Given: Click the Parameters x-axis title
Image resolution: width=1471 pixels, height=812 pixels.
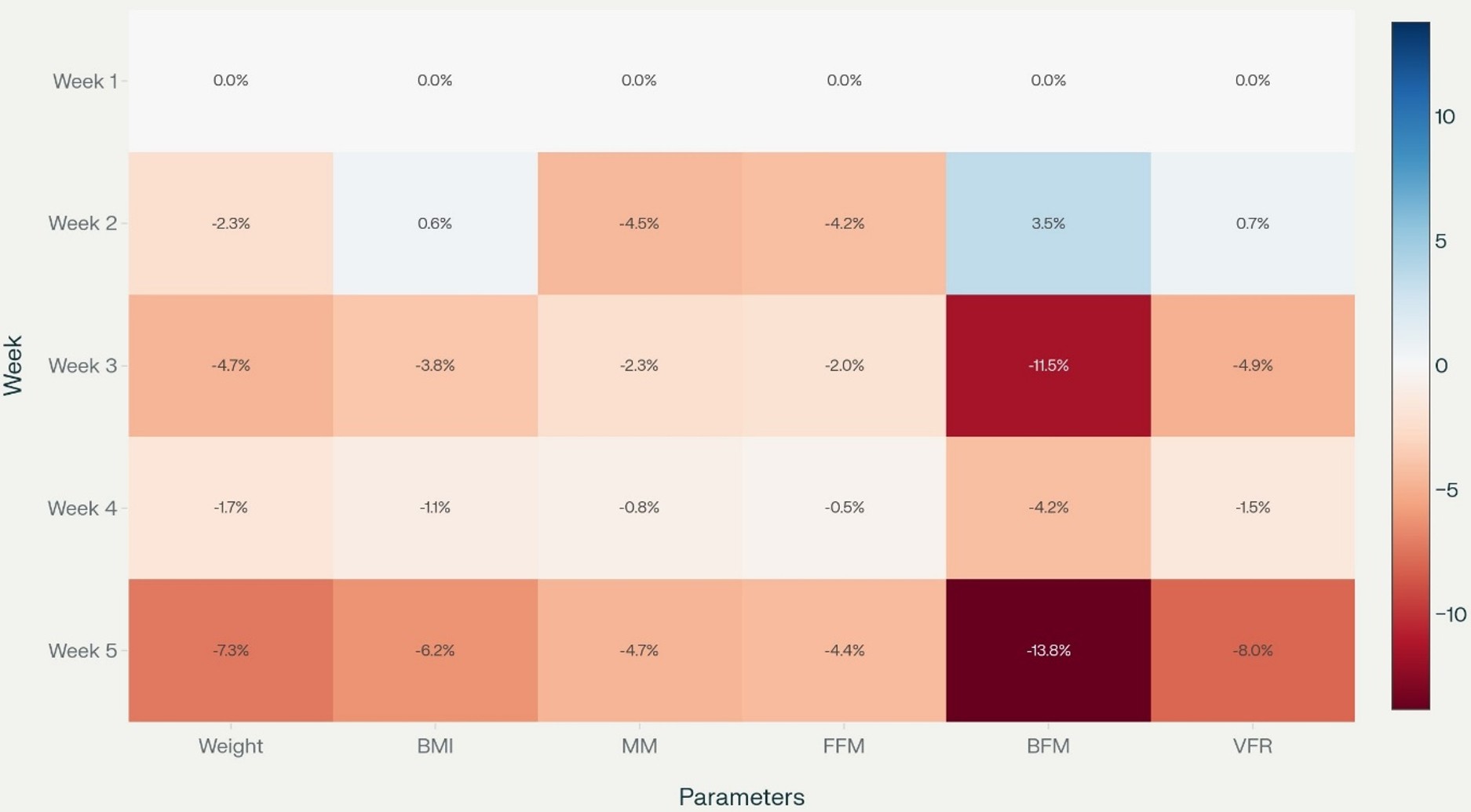Looking at the screenshot, I should coord(741,797).
